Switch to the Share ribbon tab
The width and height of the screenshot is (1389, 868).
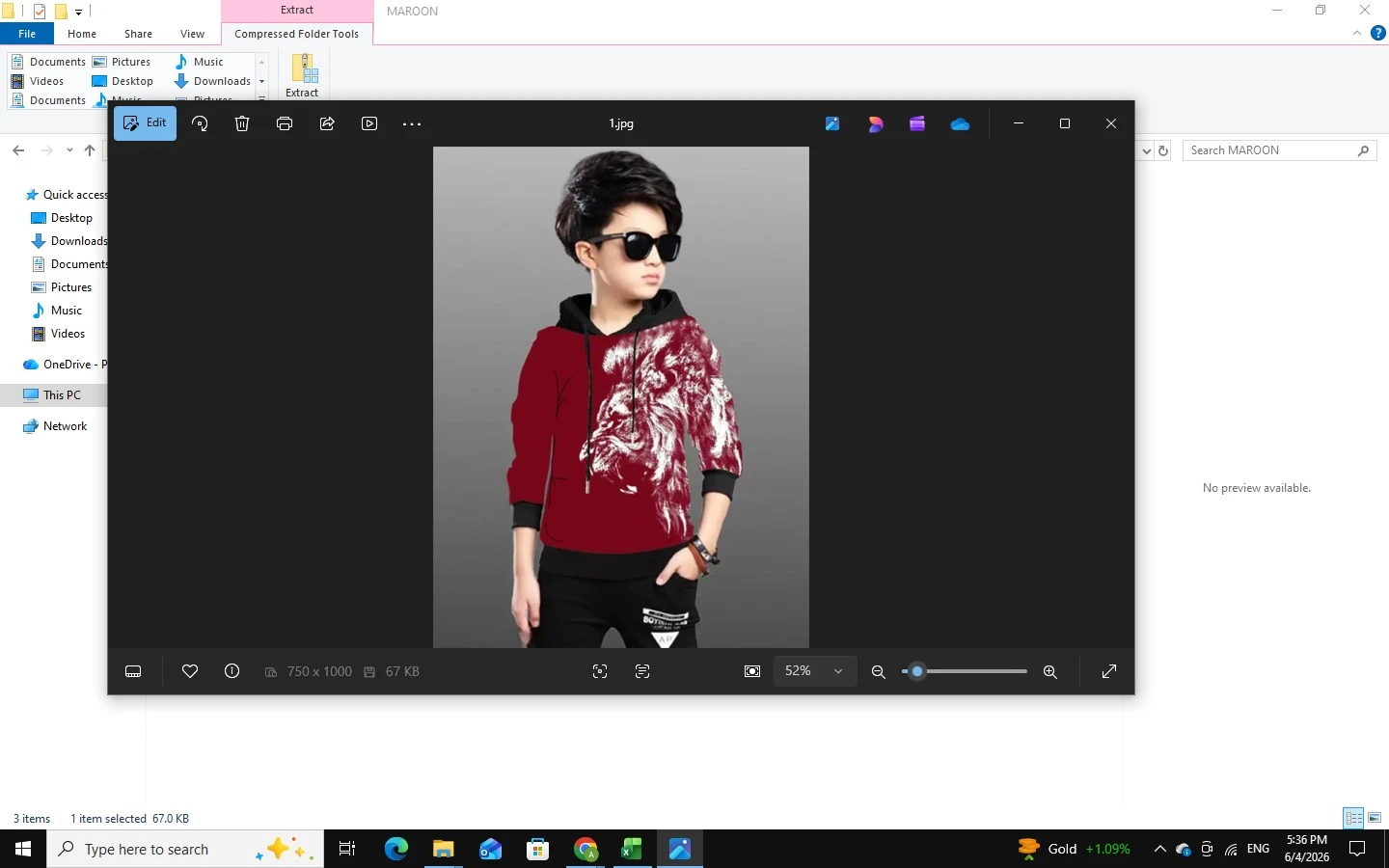(x=138, y=34)
